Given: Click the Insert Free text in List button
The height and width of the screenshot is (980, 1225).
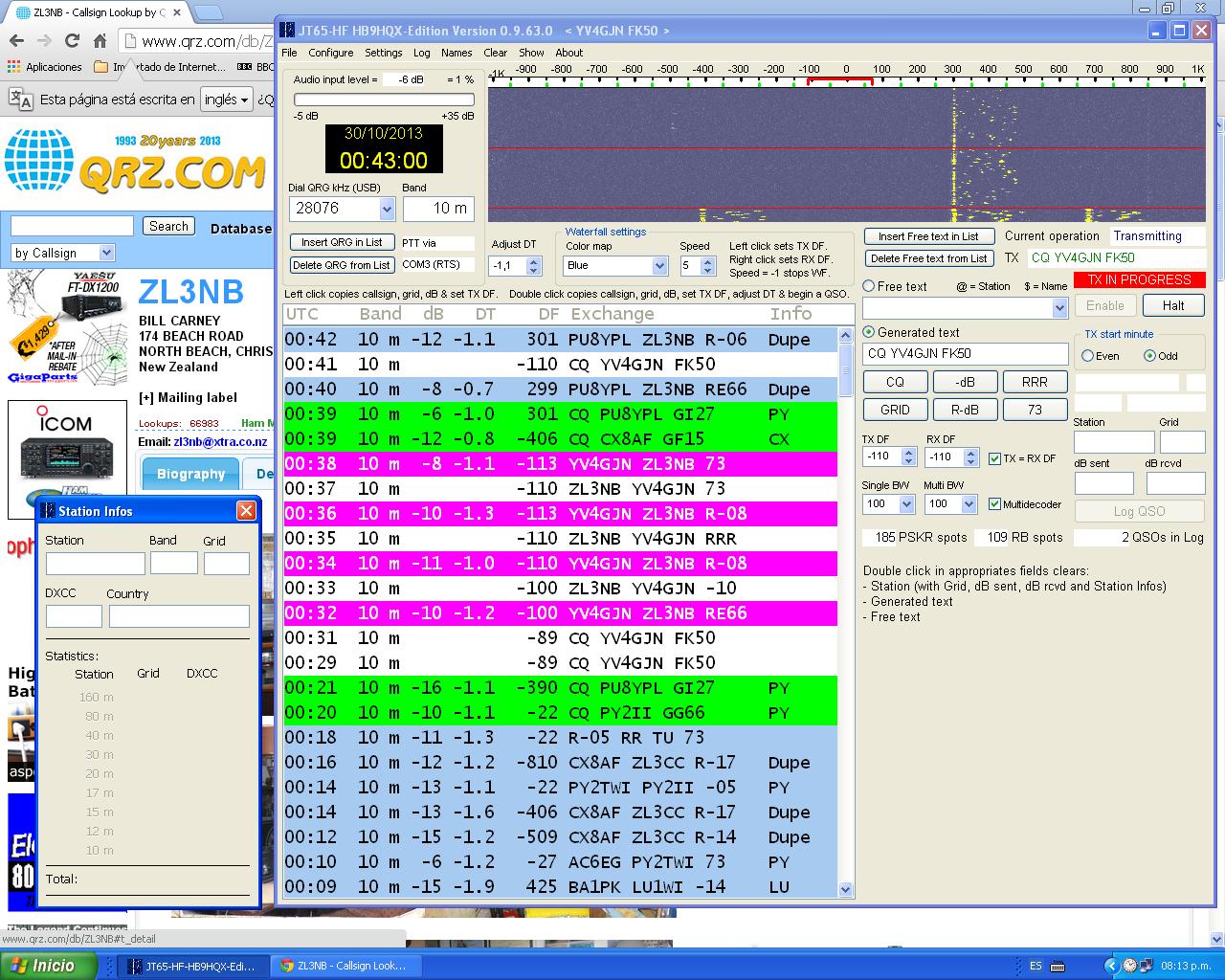Looking at the screenshot, I should pos(929,235).
